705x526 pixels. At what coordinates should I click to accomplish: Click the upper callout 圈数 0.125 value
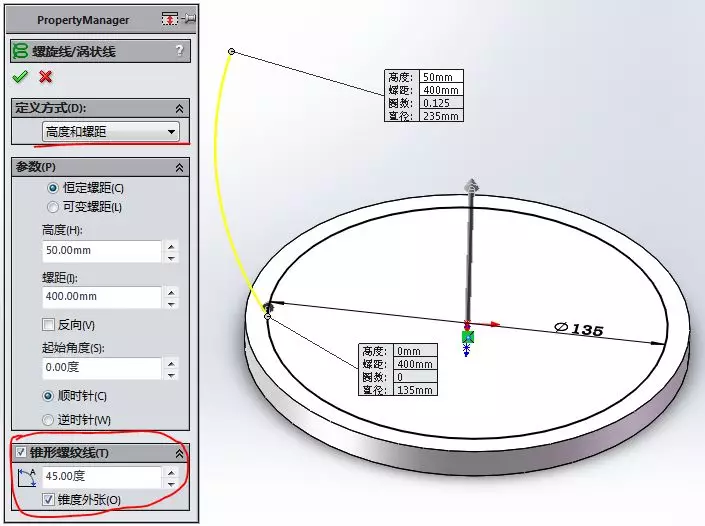pos(441,103)
